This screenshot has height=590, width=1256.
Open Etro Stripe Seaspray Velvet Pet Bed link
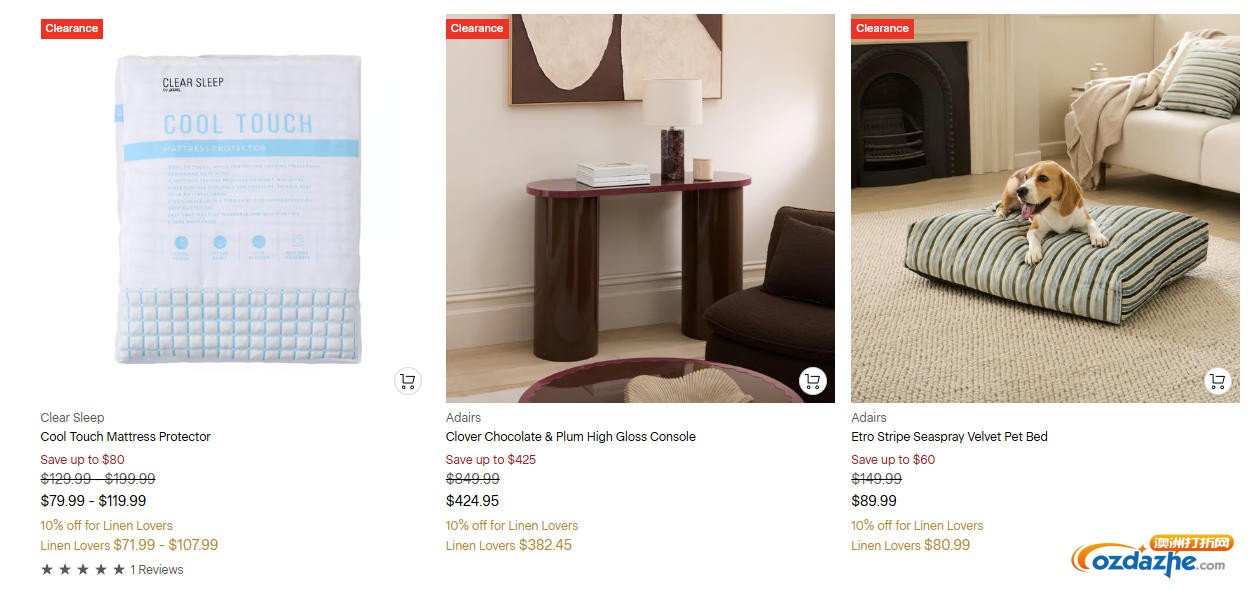pos(949,437)
